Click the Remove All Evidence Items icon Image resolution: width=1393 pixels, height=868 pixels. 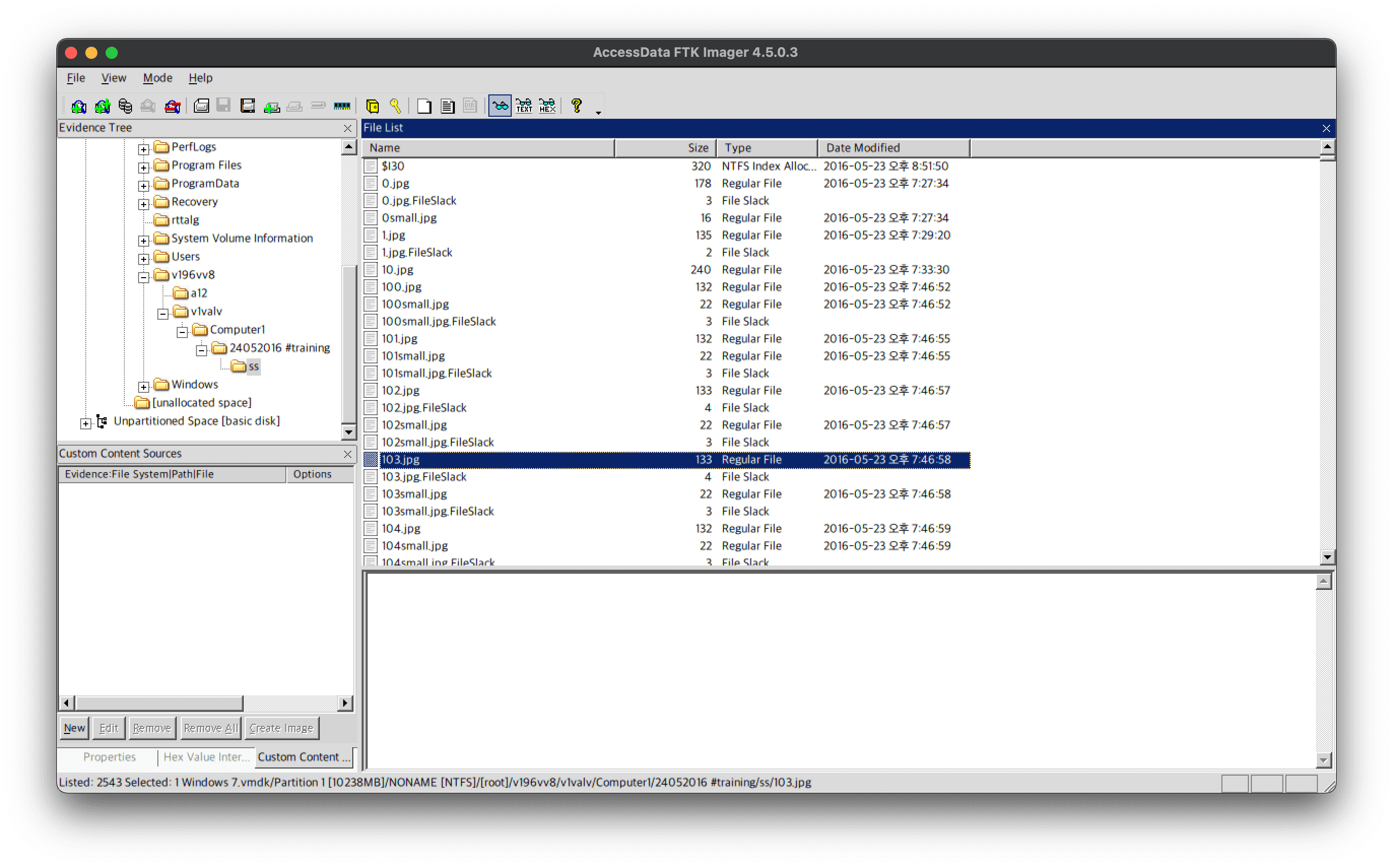click(x=172, y=106)
